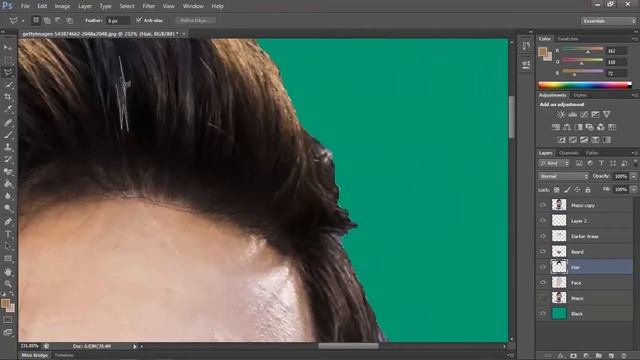Screen dimensions: 640x360
Task: Select the Zoom tool
Action: (x=8, y=284)
